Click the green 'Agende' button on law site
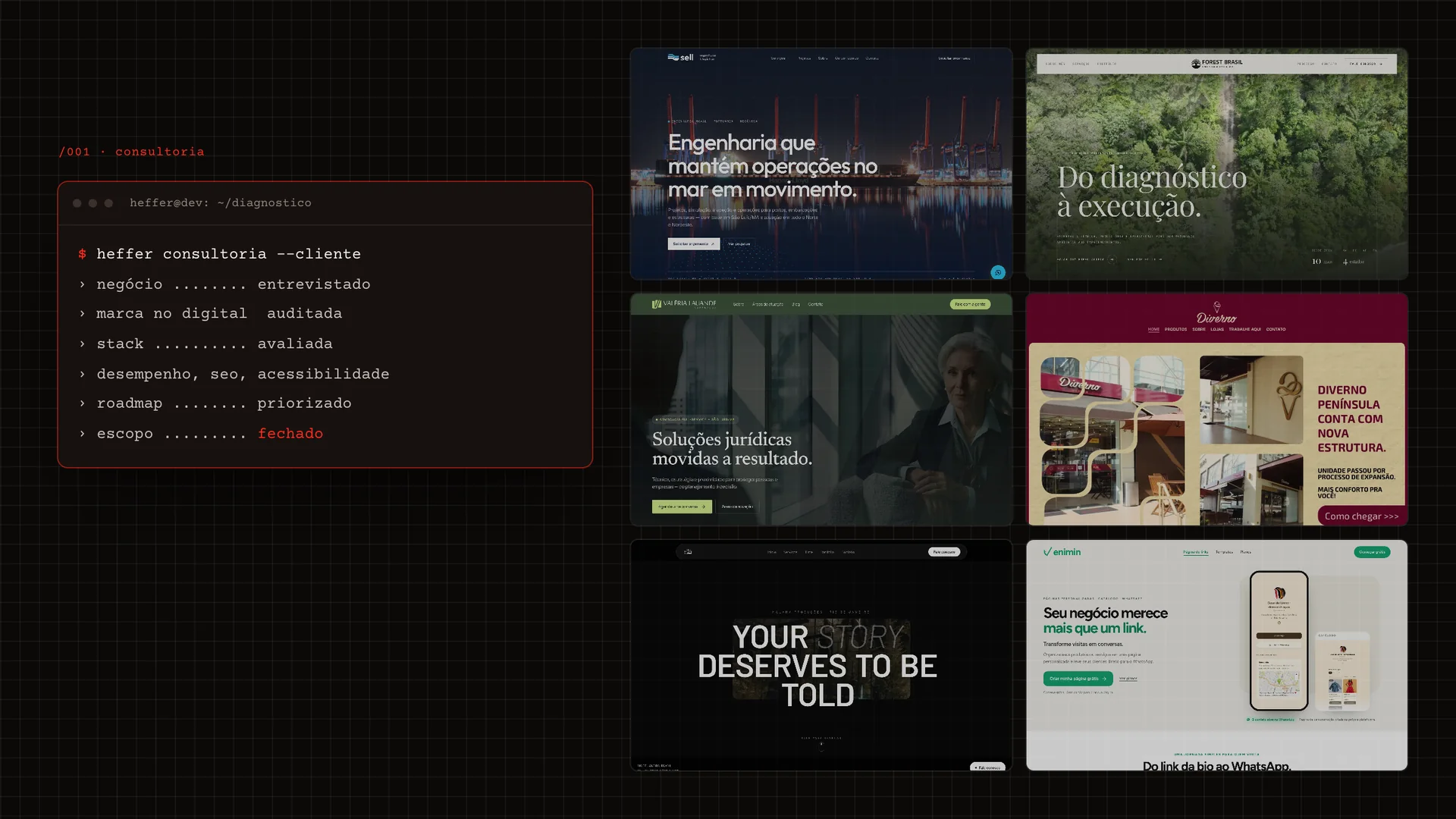The image size is (1456, 819). (682, 507)
